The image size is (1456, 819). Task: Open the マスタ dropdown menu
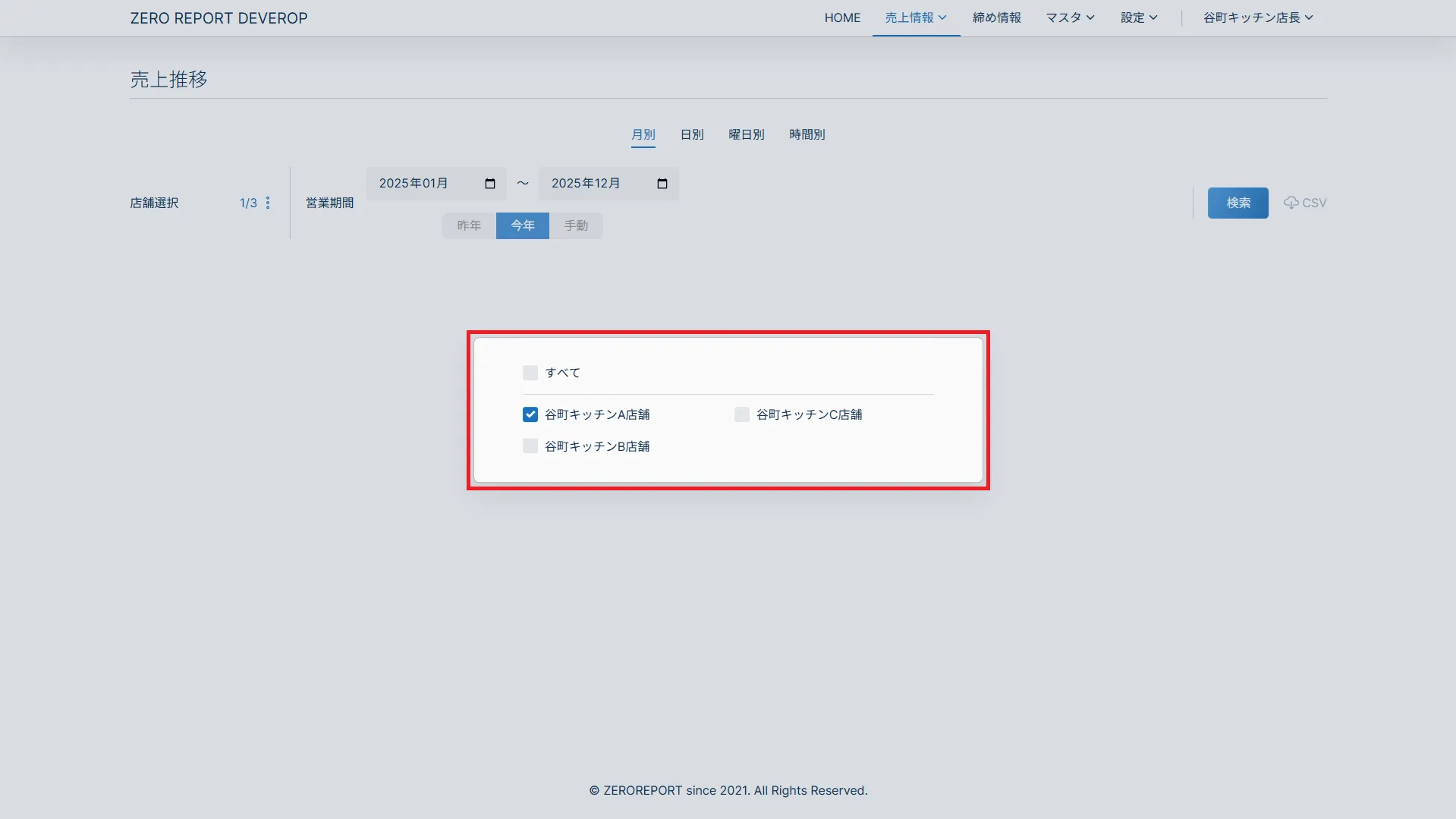coord(1070,17)
